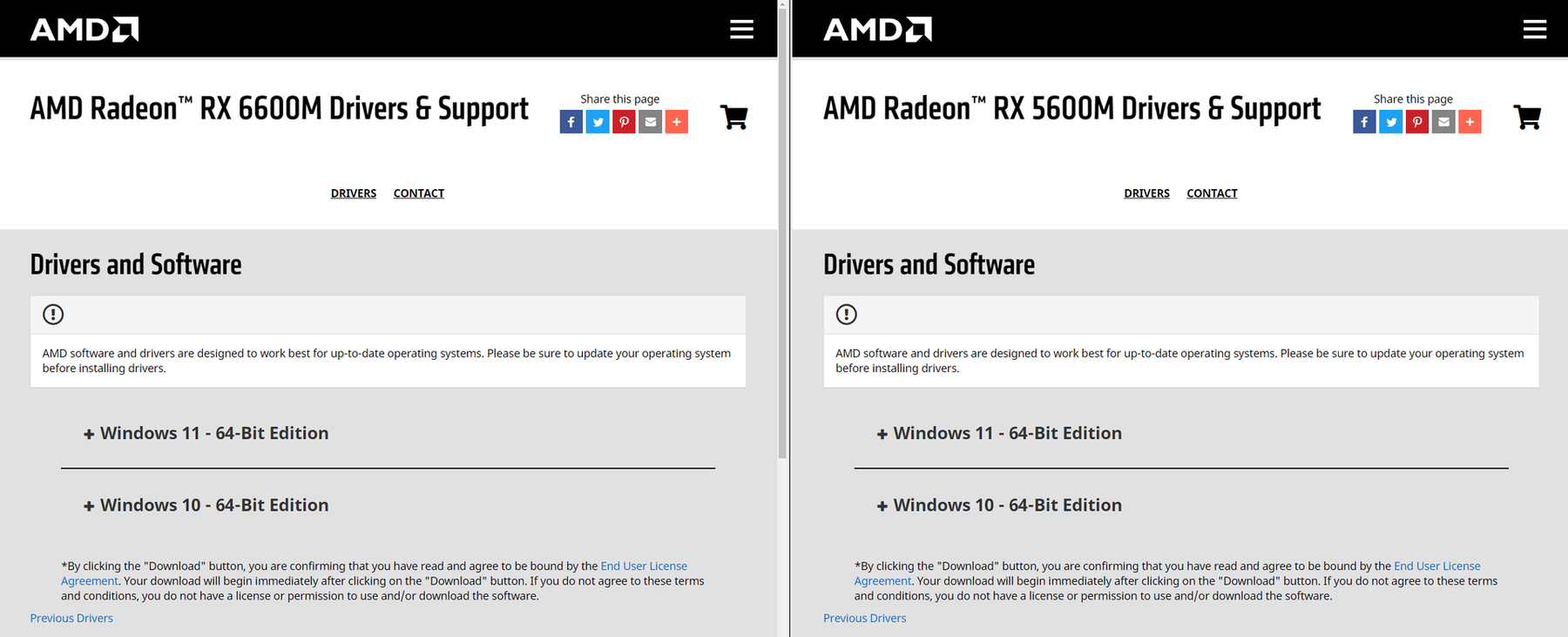Open shopping cart on RX 6600M page
Screen dimensions: 1568x637
[x=733, y=118]
